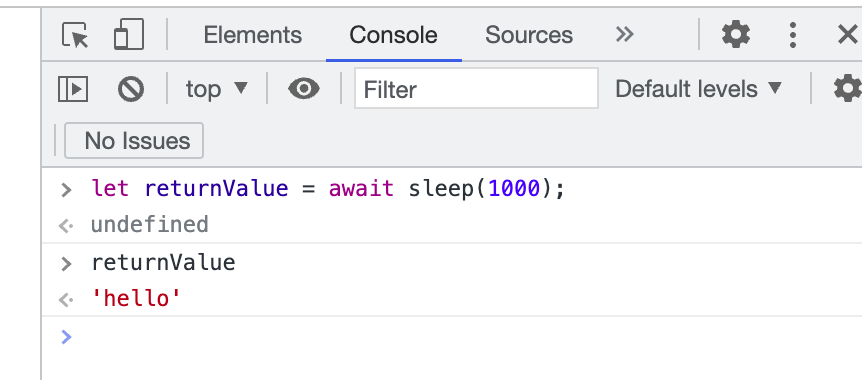
Task: Open console settings gear icon
Action: coord(847,89)
